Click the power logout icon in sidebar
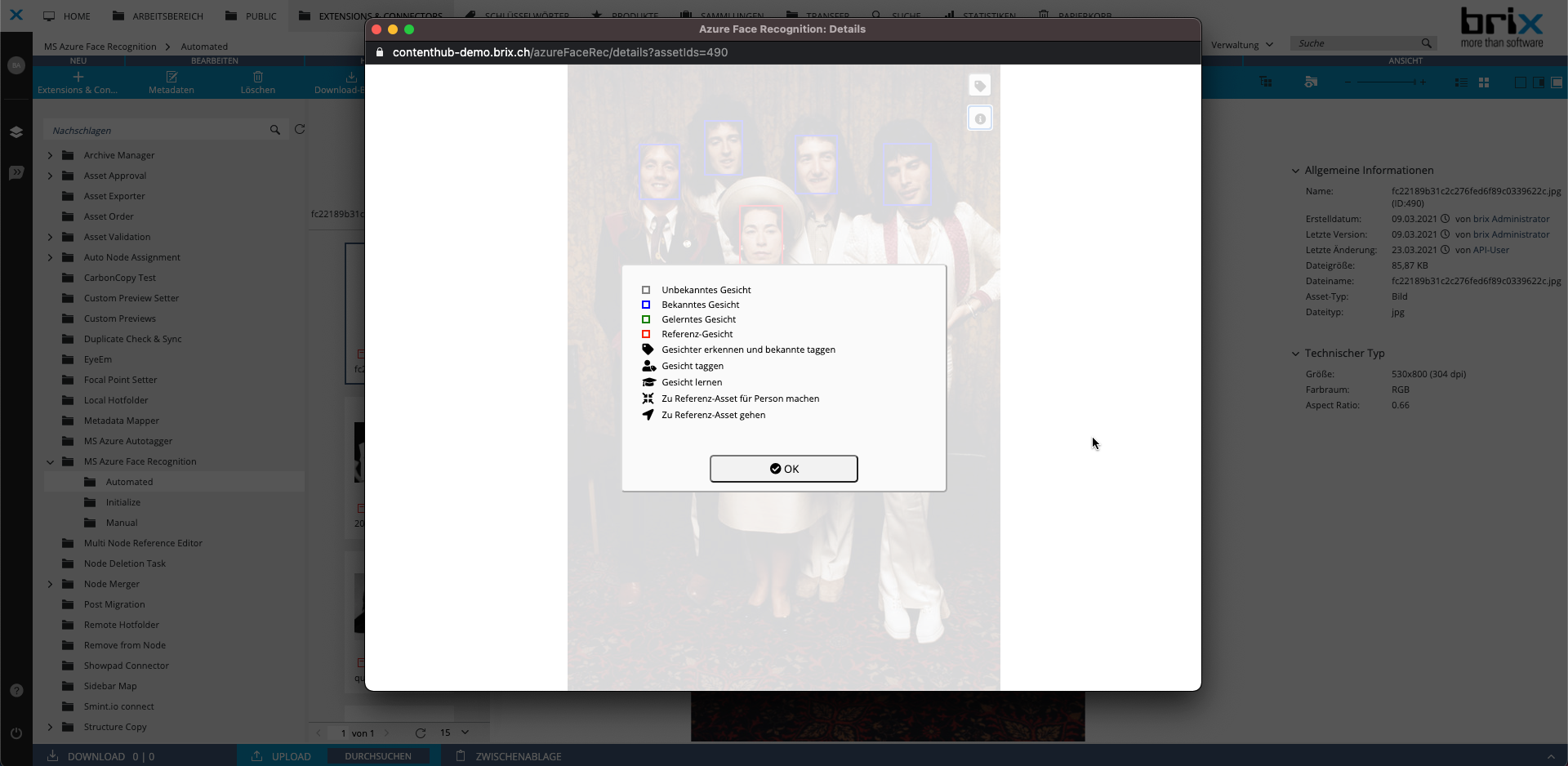The image size is (1568, 766). click(x=16, y=733)
